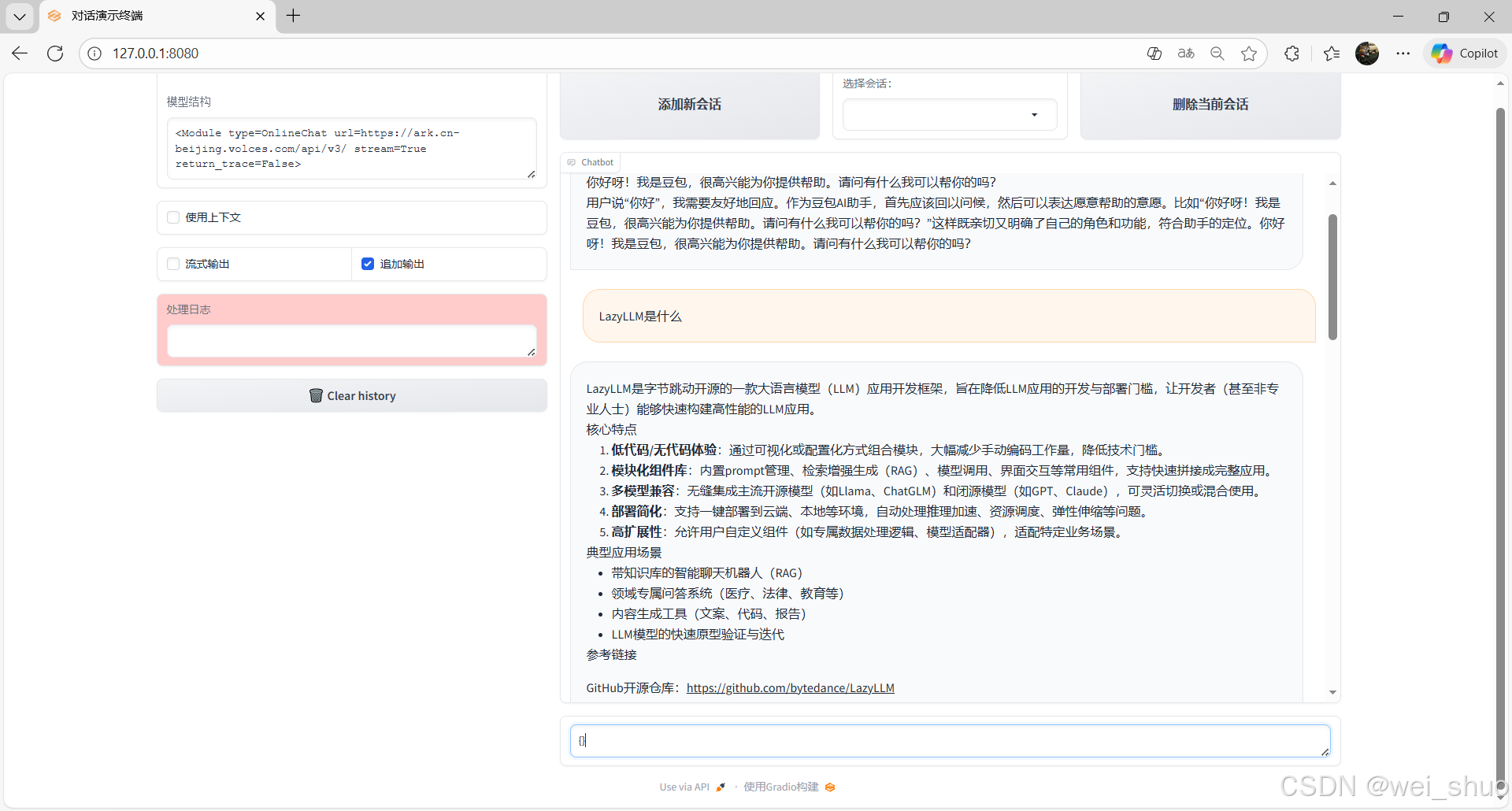Click the chatbot scroll up arrow
This screenshot has width=1512, height=811.
coord(1332,183)
